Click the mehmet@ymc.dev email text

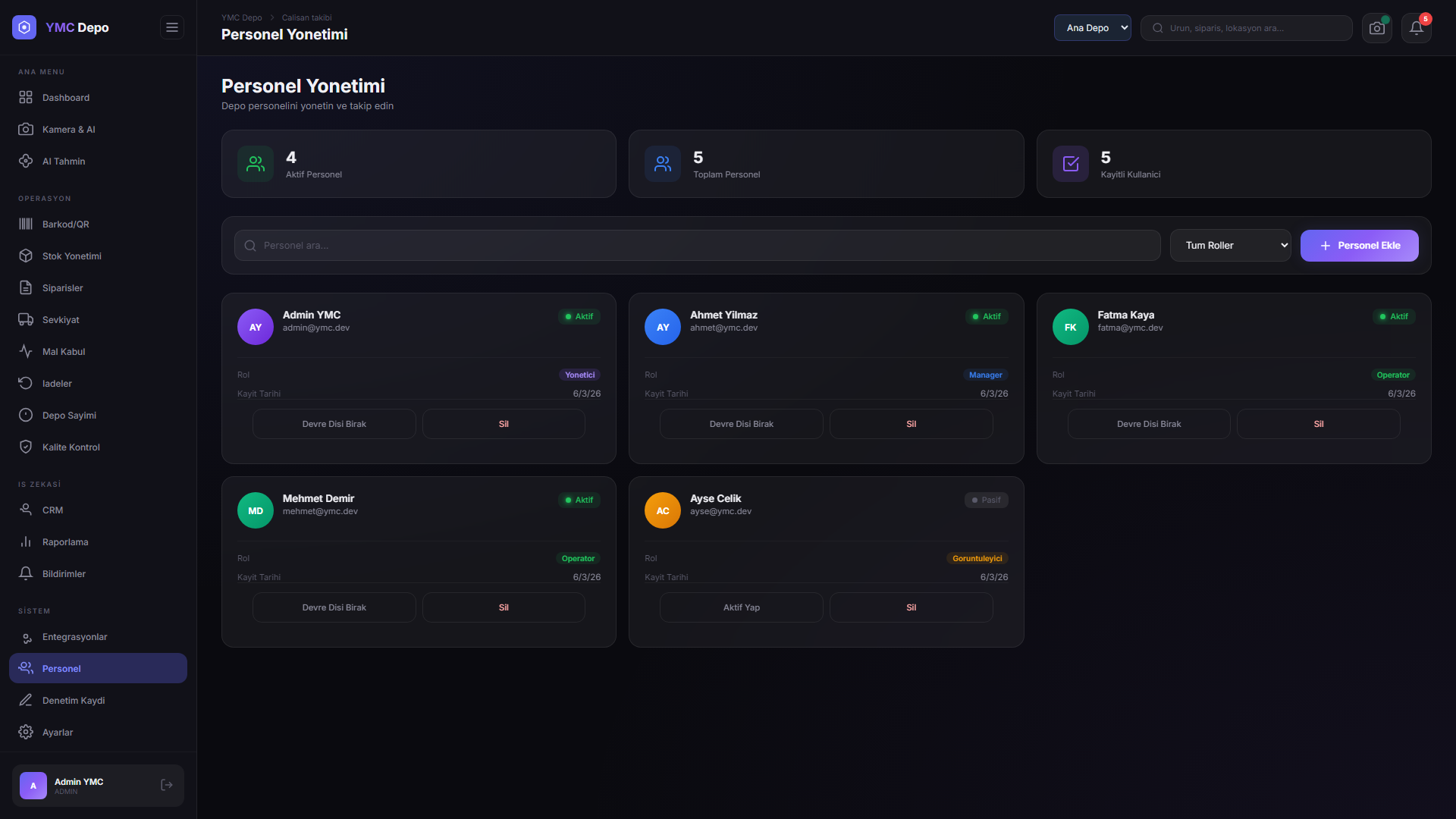(320, 511)
